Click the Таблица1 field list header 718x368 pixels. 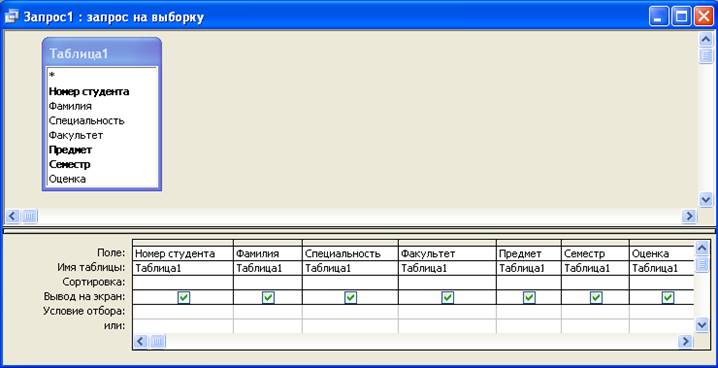[x=102, y=54]
